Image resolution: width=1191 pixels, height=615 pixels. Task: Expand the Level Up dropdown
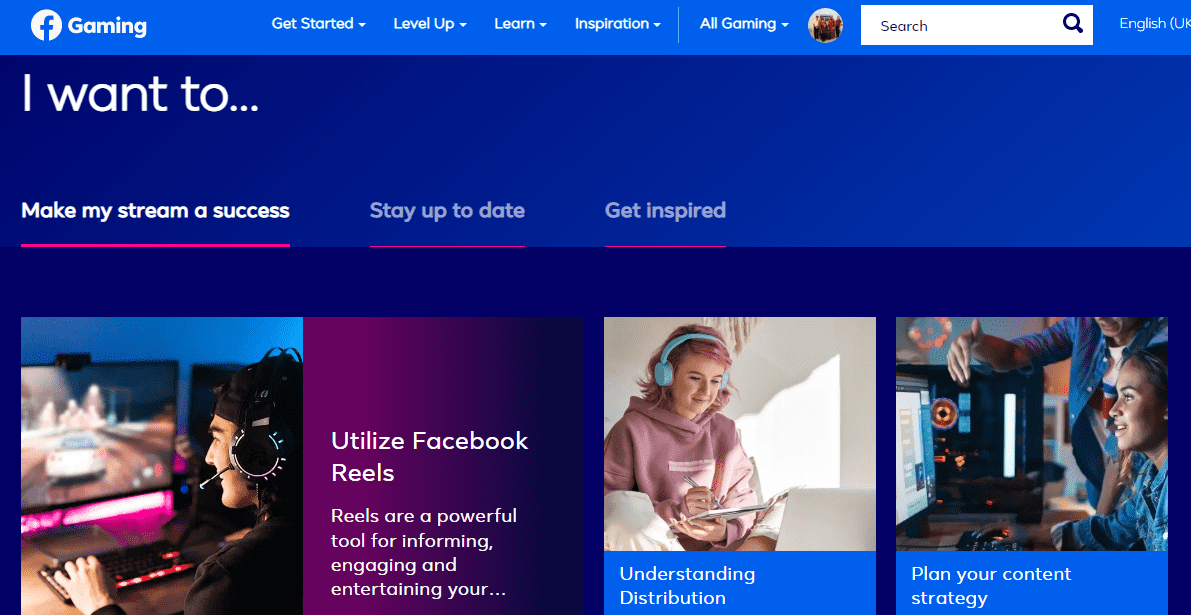(x=430, y=24)
